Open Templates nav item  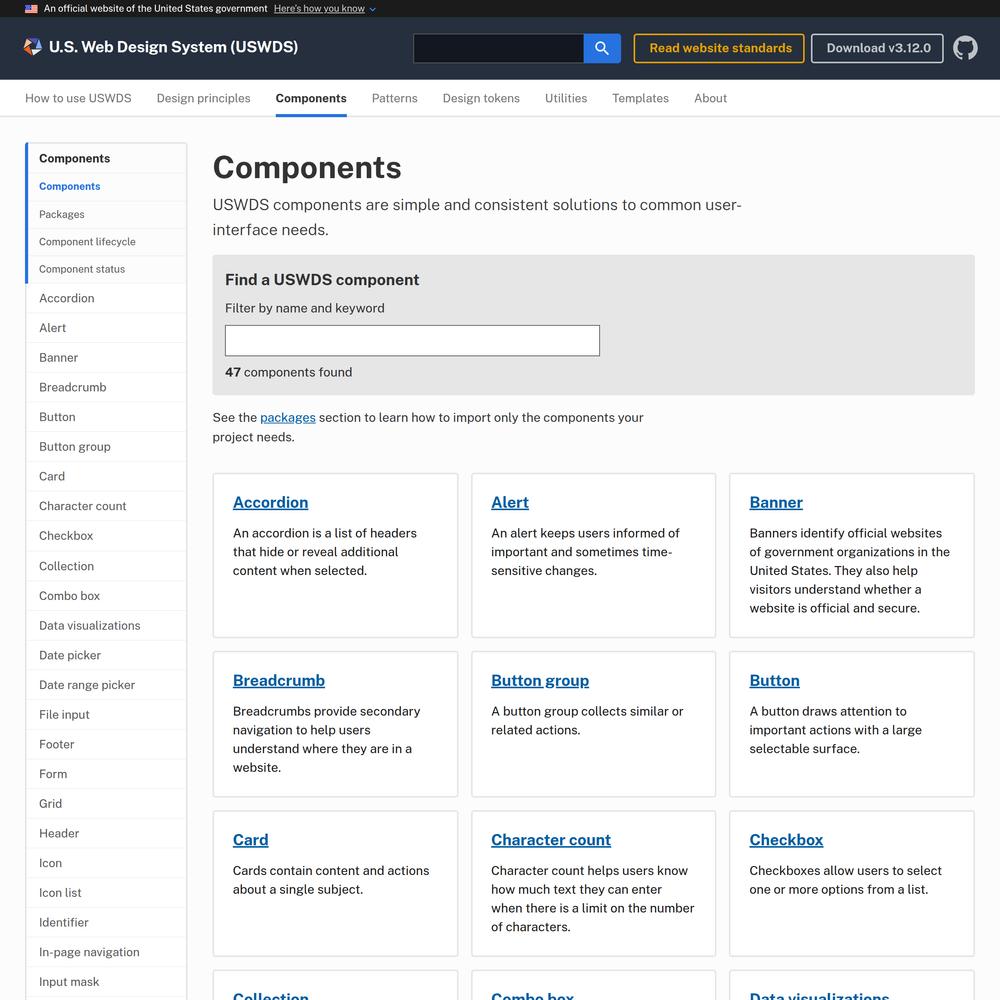pos(640,98)
